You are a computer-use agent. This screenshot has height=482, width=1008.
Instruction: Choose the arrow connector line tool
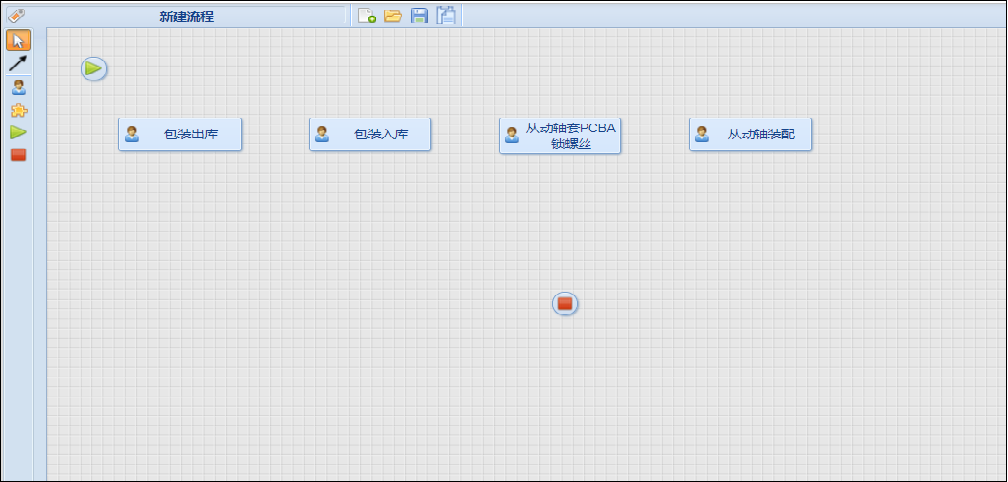click(x=18, y=63)
